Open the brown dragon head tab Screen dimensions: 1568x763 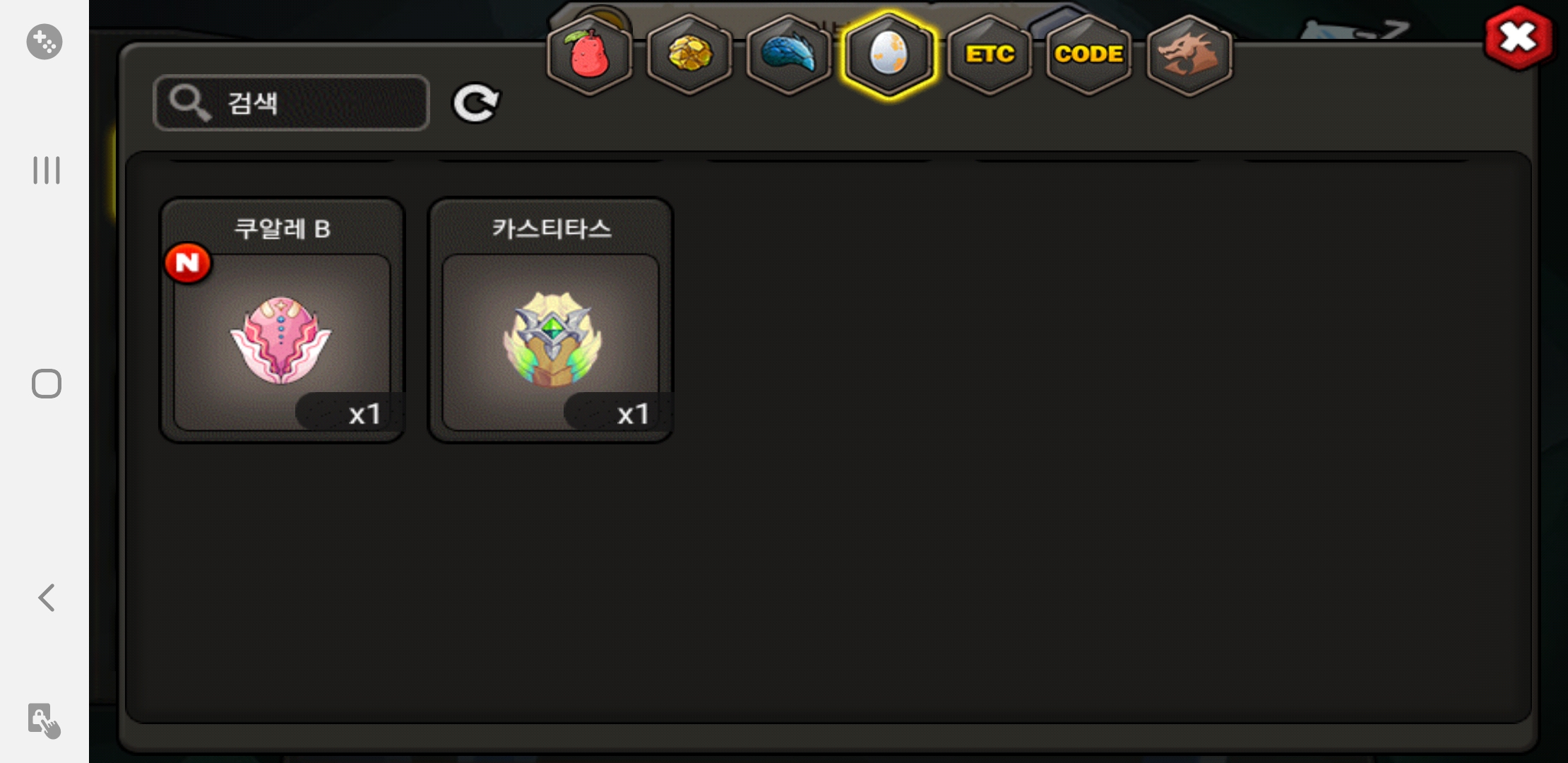click(x=1189, y=54)
